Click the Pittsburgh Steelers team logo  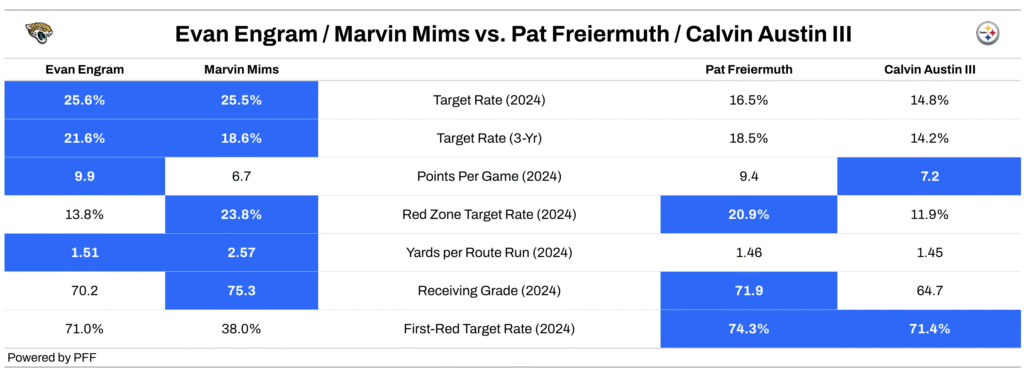tap(987, 33)
